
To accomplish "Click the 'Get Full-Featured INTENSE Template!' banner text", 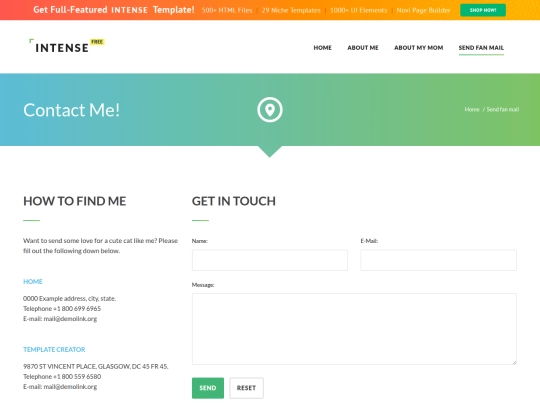I will pyautogui.click(x=114, y=10).
